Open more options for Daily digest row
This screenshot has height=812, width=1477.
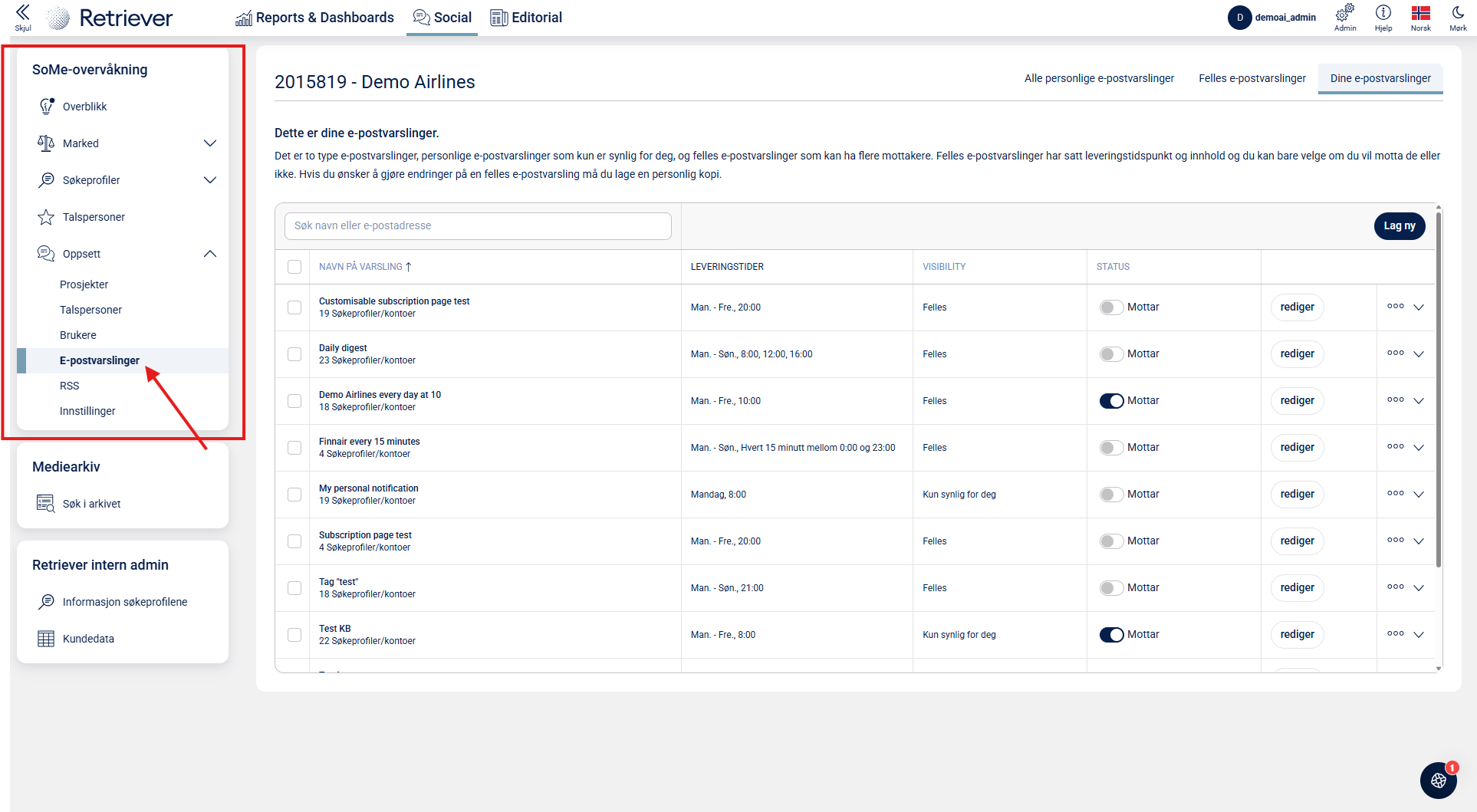point(1396,353)
